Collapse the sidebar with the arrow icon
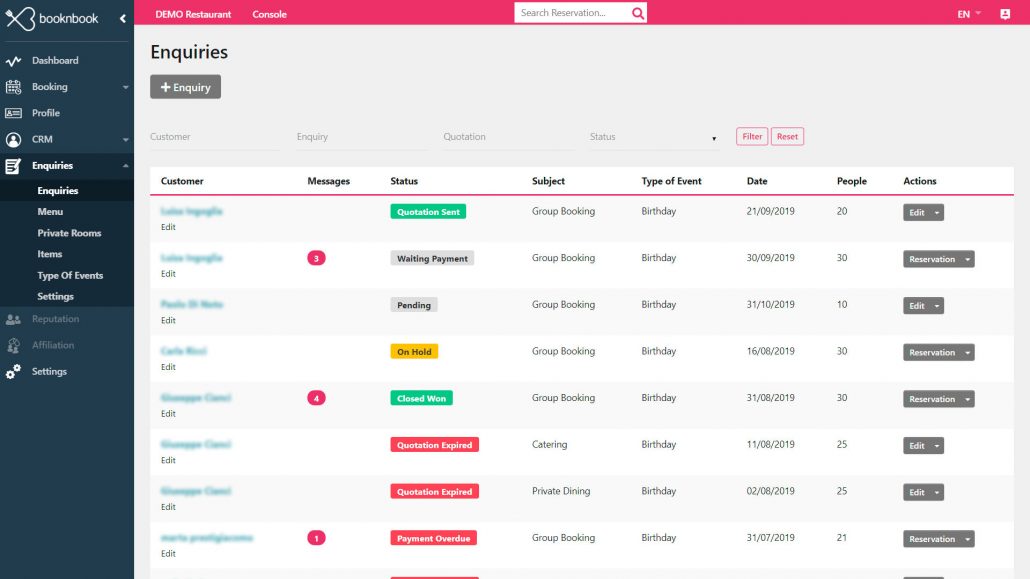This screenshot has width=1030, height=579. [x=122, y=18]
